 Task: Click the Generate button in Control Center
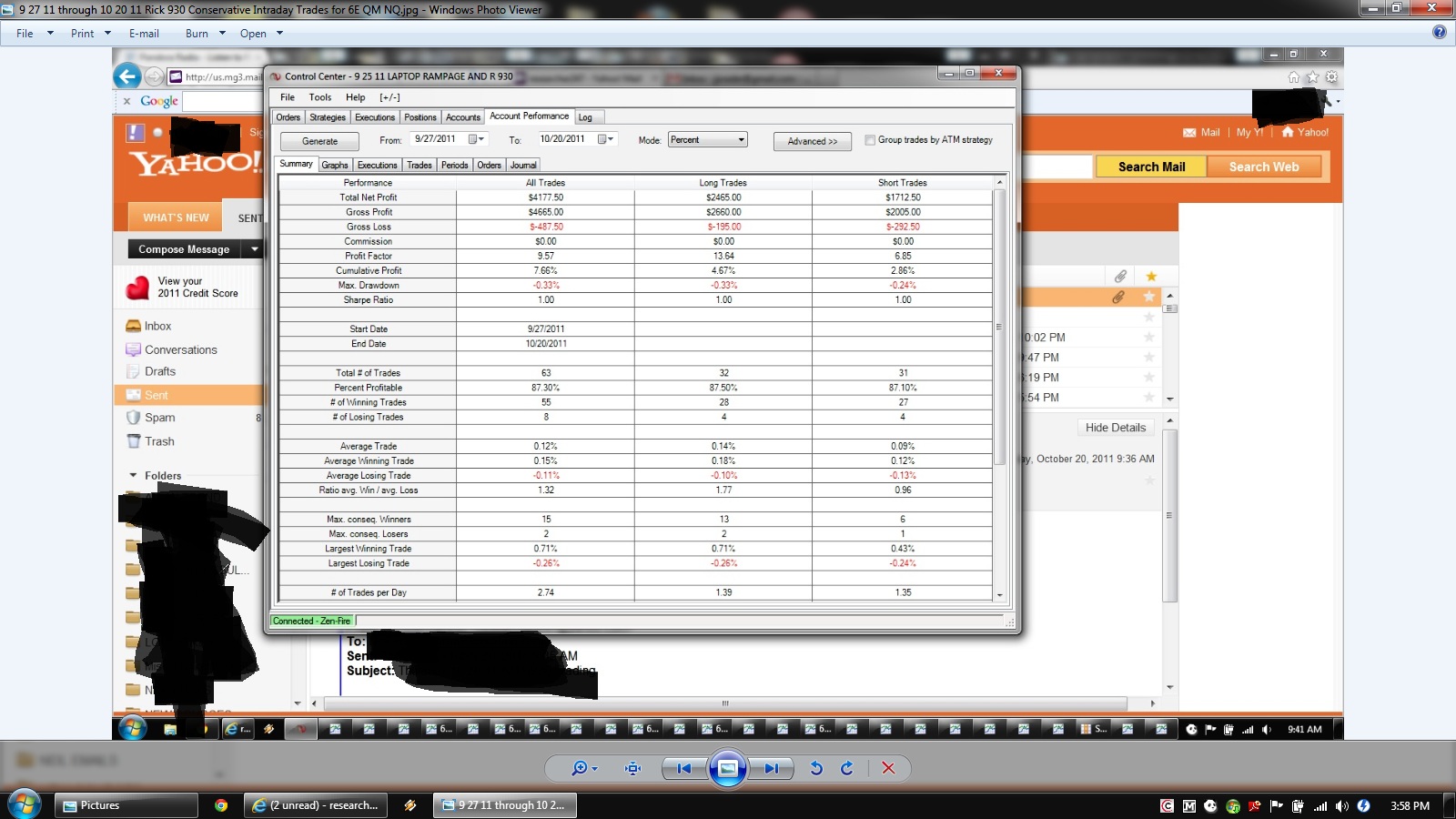(x=319, y=141)
